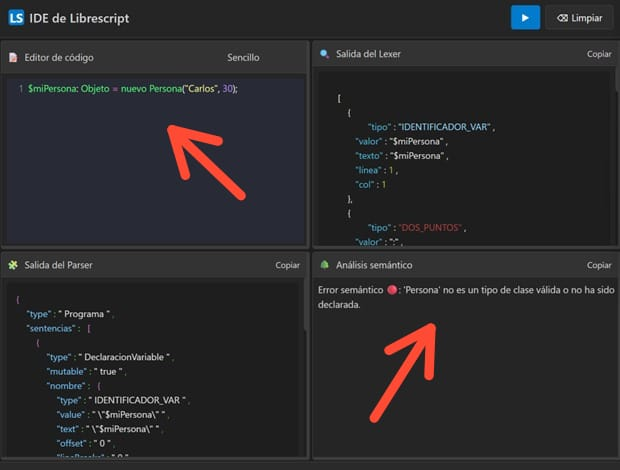
Task: Click the Lexer output panel scrollbar
Action: pos(617,79)
